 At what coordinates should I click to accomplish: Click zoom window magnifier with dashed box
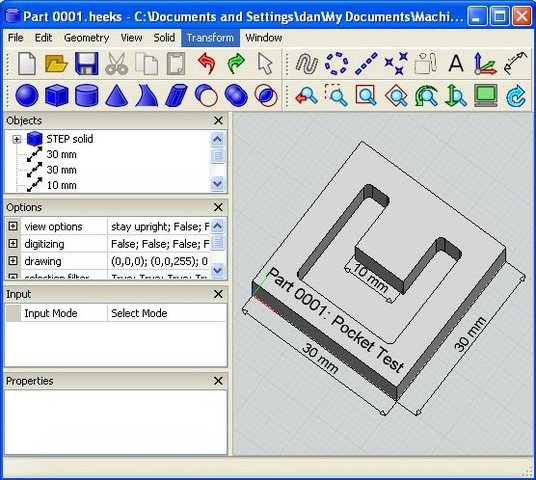[336, 95]
